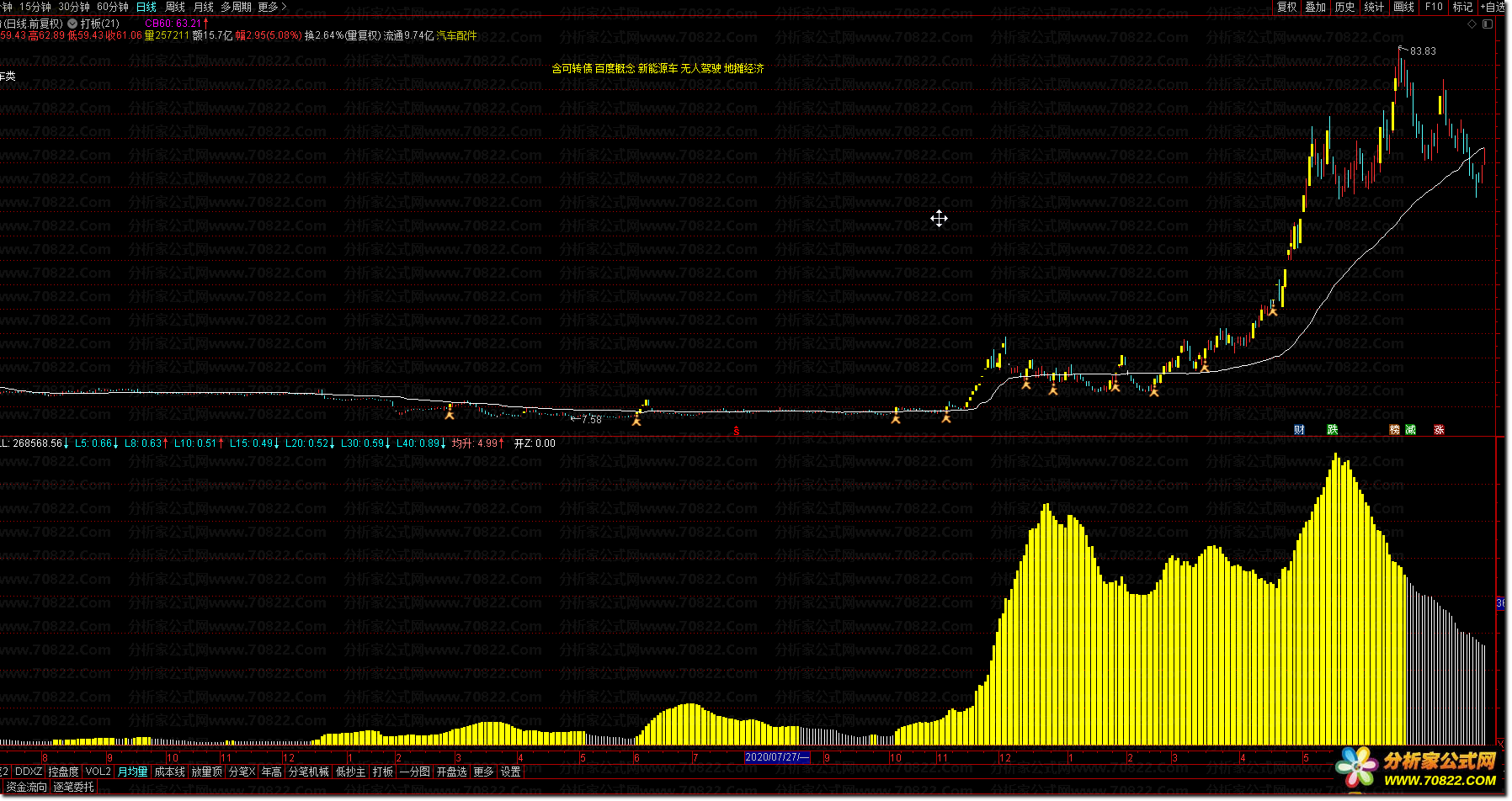This screenshot has height=801, width=1512.
Task: Select the 一分图 indicator tab
Action: pyautogui.click(x=415, y=772)
